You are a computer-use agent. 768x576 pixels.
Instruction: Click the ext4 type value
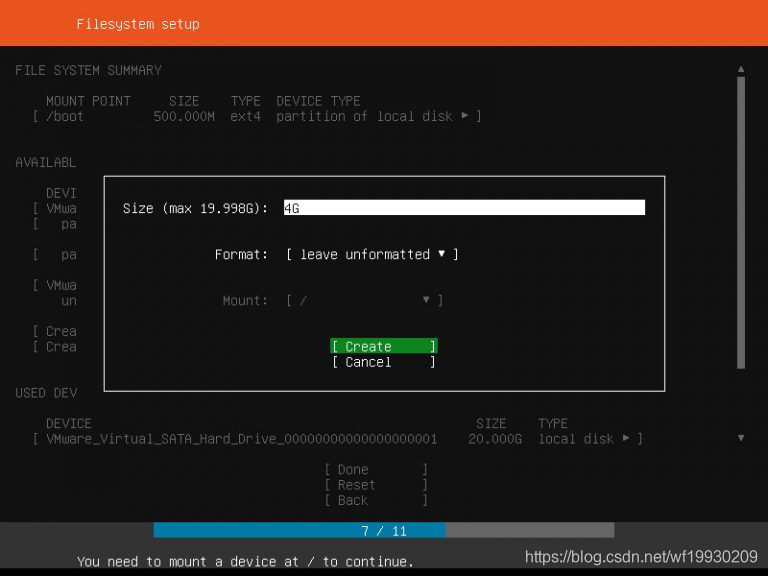click(x=245, y=116)
